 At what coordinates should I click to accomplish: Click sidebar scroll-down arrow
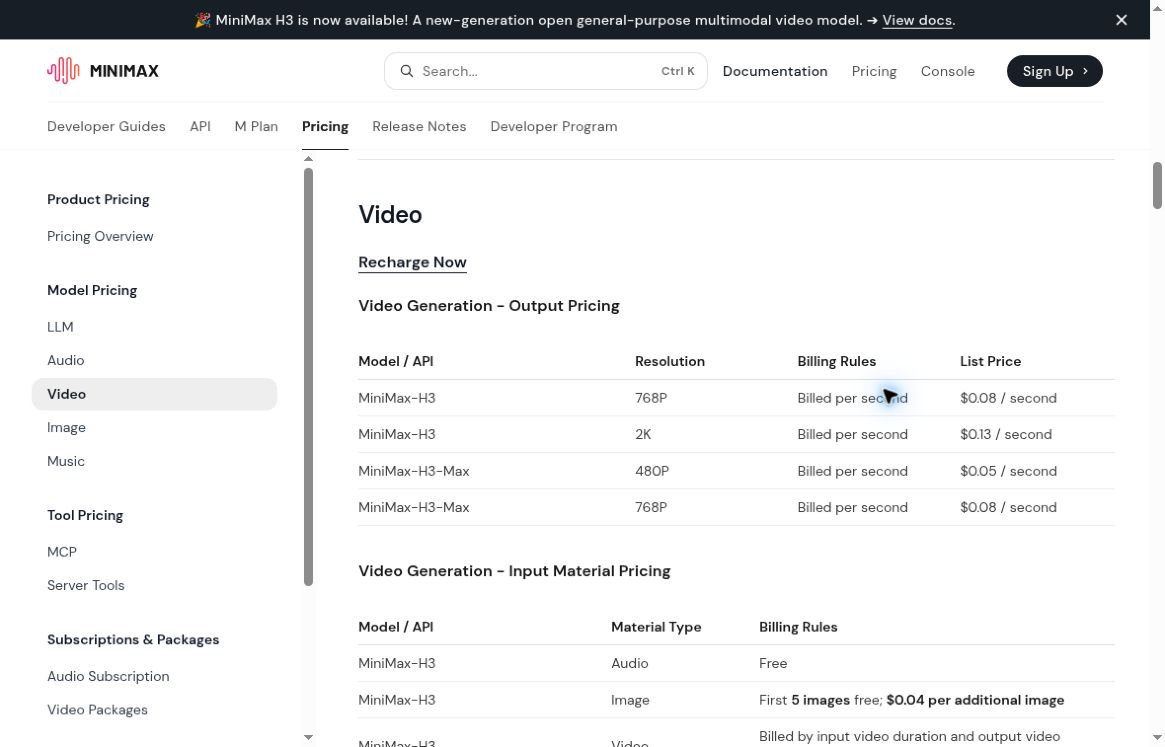click(x=308, y=737)
